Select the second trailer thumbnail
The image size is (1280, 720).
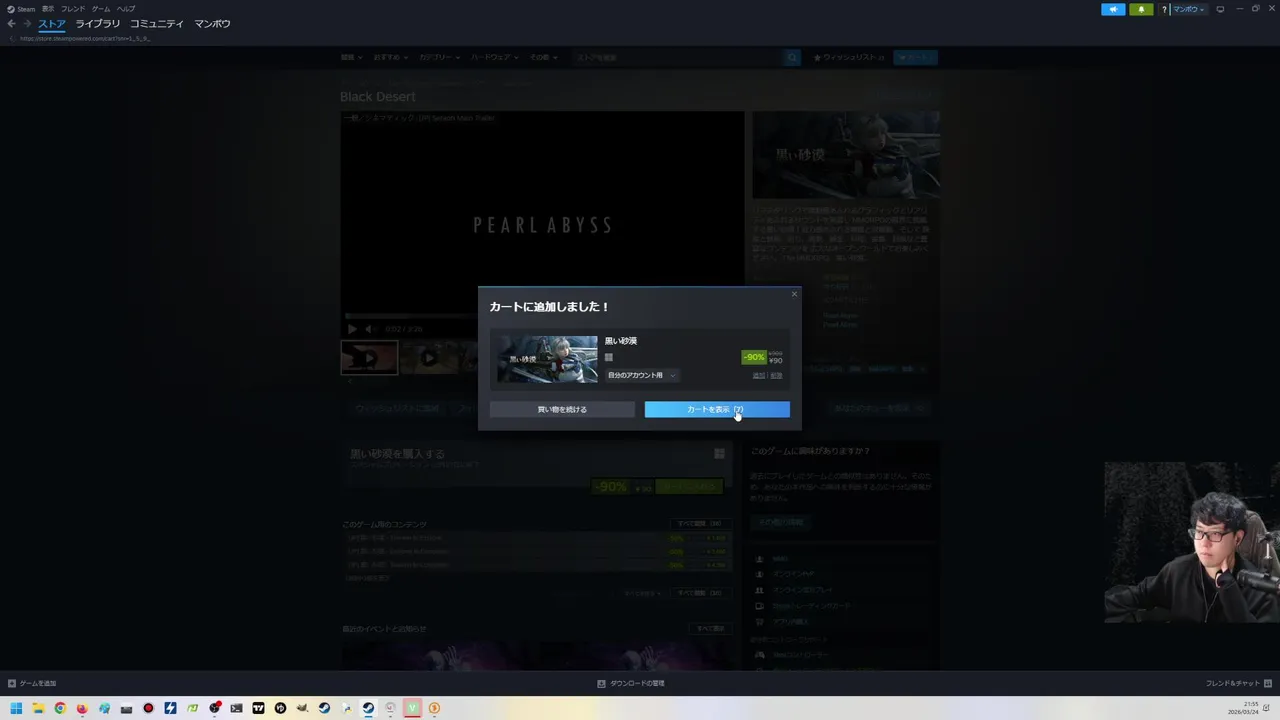[x=429, y=357]
